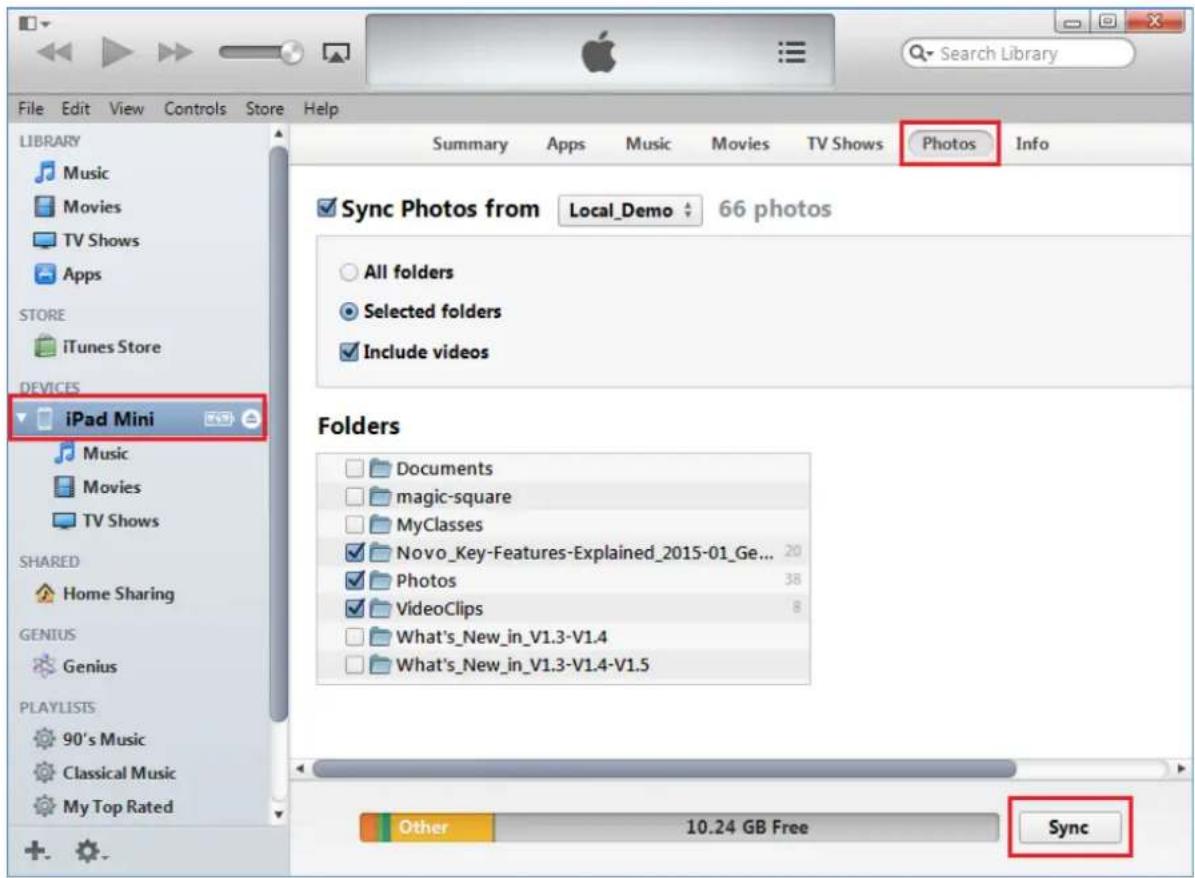Check the What's_New_in_V1.3-V1.4 folder checkbox
Image resolution: width=1195 pixels, height=878 pixels.
pyautogui.click(x=354, y=636)
